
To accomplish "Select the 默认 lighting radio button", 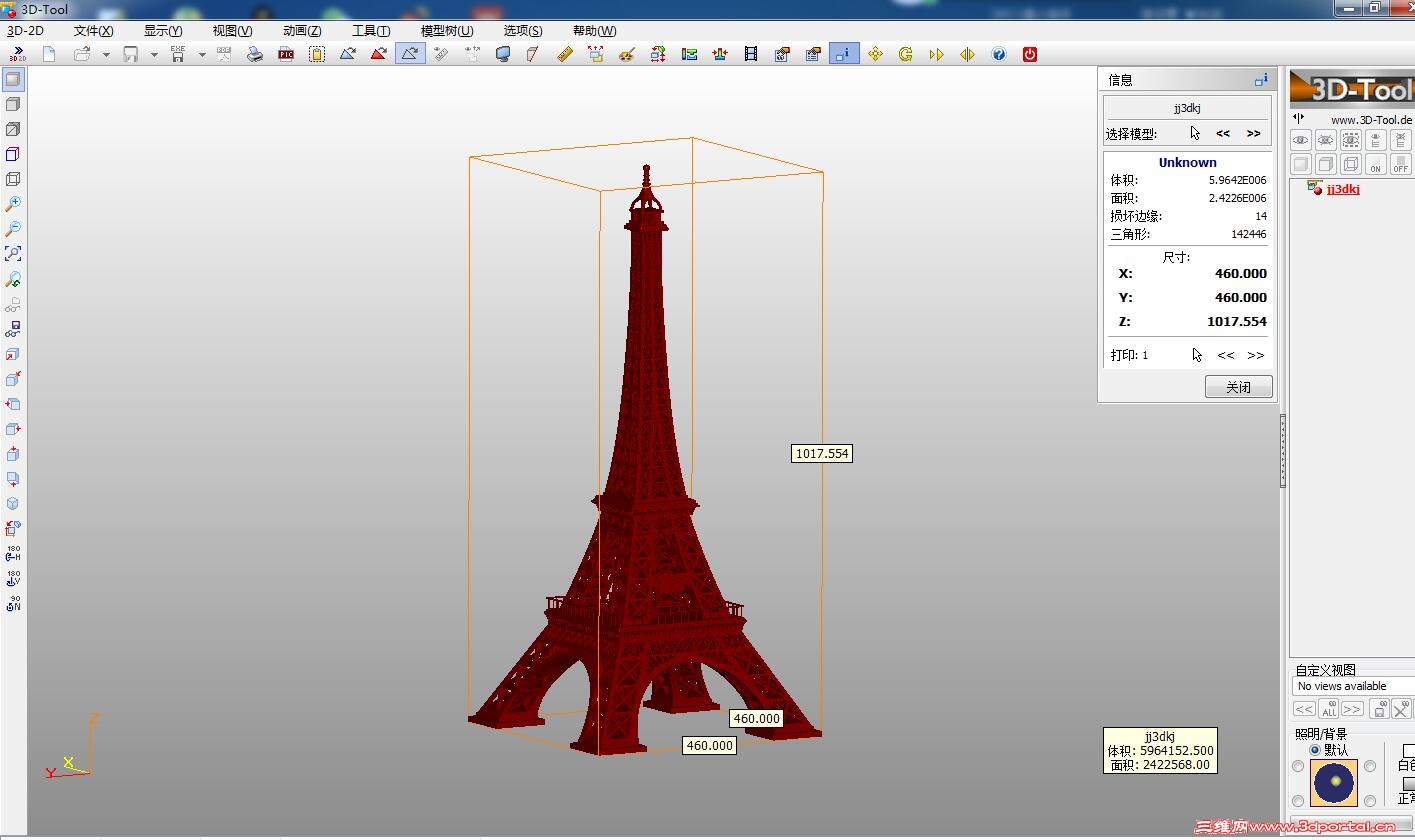I will (1315, 750).
